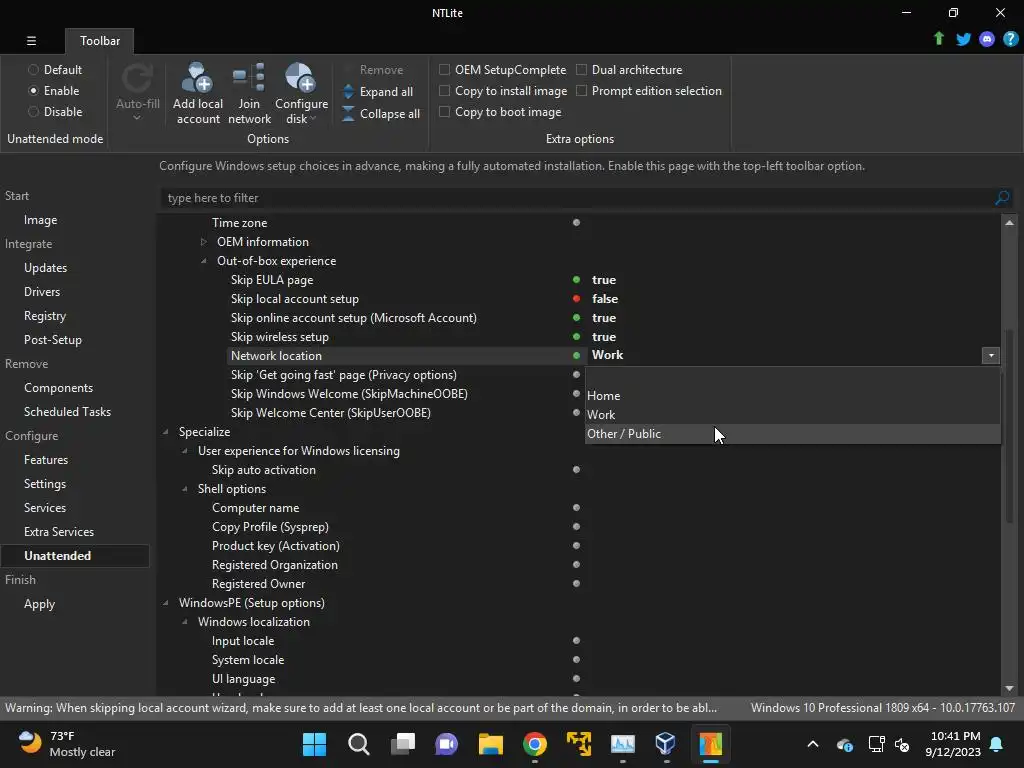Open the Components page

coord(58,388)
